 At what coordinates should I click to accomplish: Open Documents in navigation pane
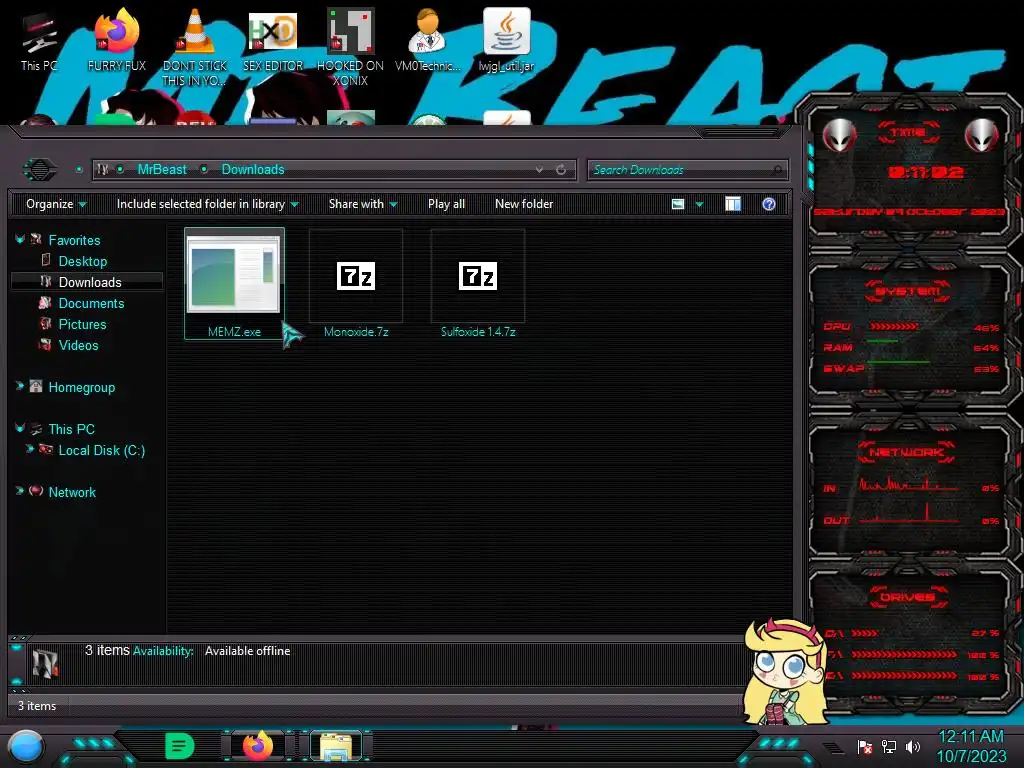[91, 303]
